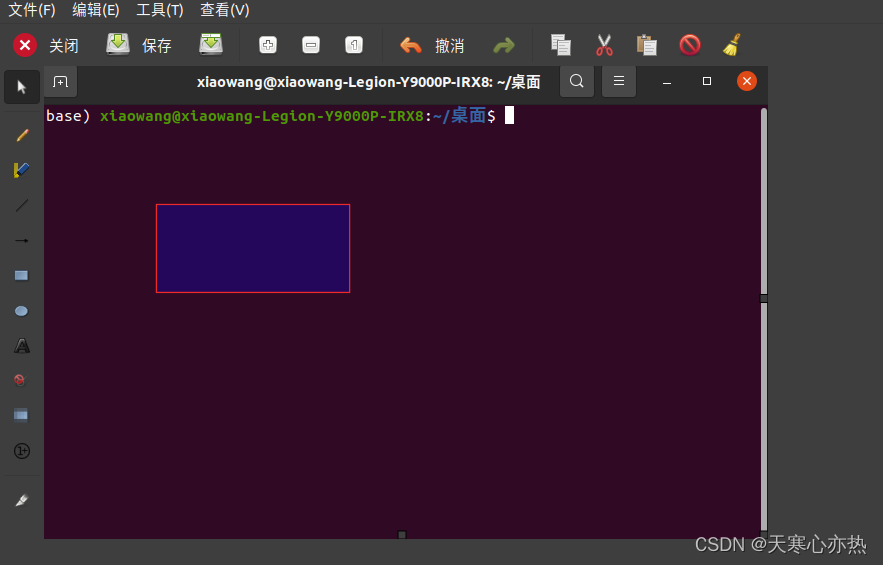Open the 查看(V) menu
Screen dimensions: 883x565
click(x=224, y=10)
